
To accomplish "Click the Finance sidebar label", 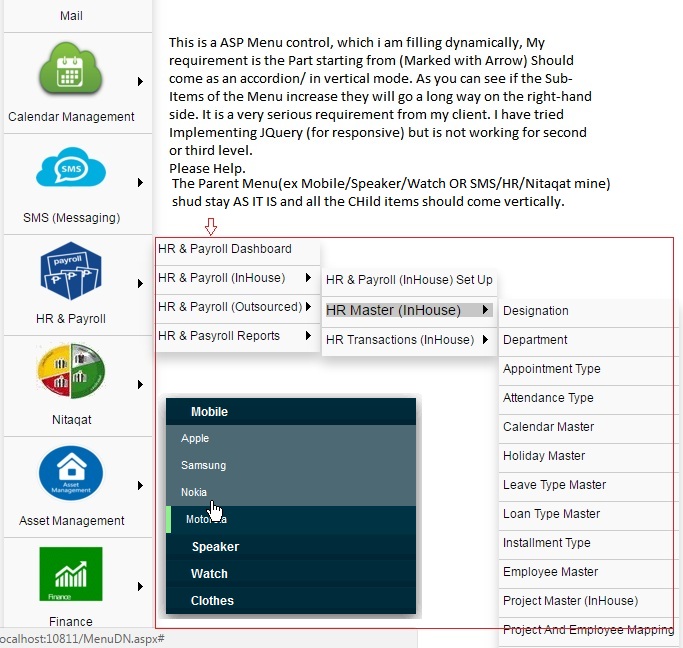I will click(71, 621).
